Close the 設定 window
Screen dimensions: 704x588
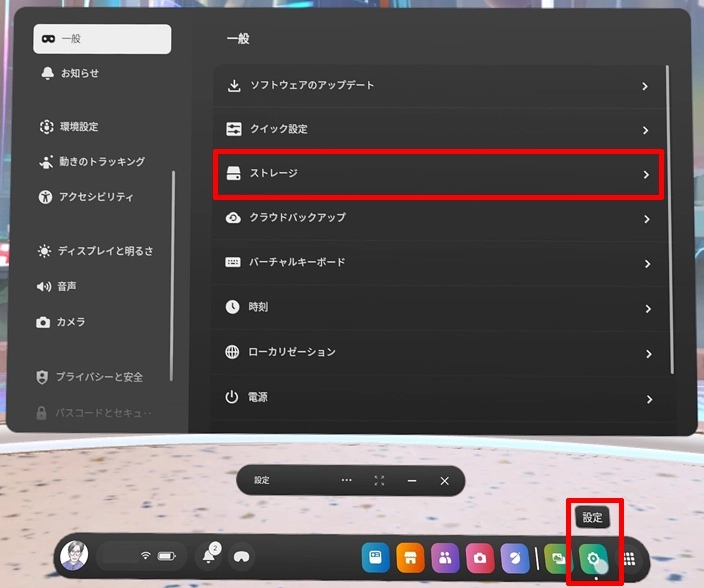click(x=444, y=481)
